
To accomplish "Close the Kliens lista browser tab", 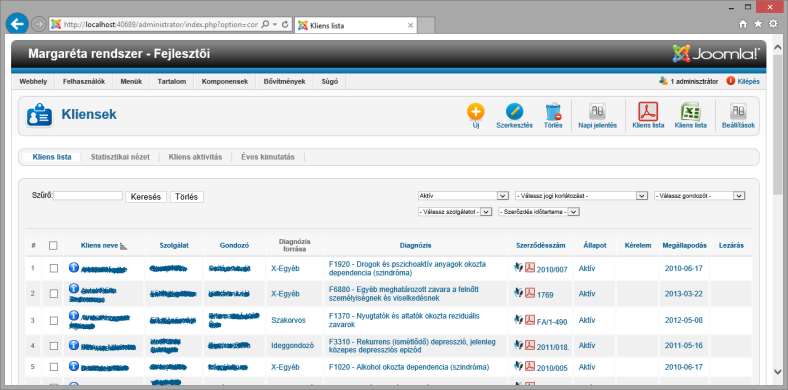I will tap(410, 25).
